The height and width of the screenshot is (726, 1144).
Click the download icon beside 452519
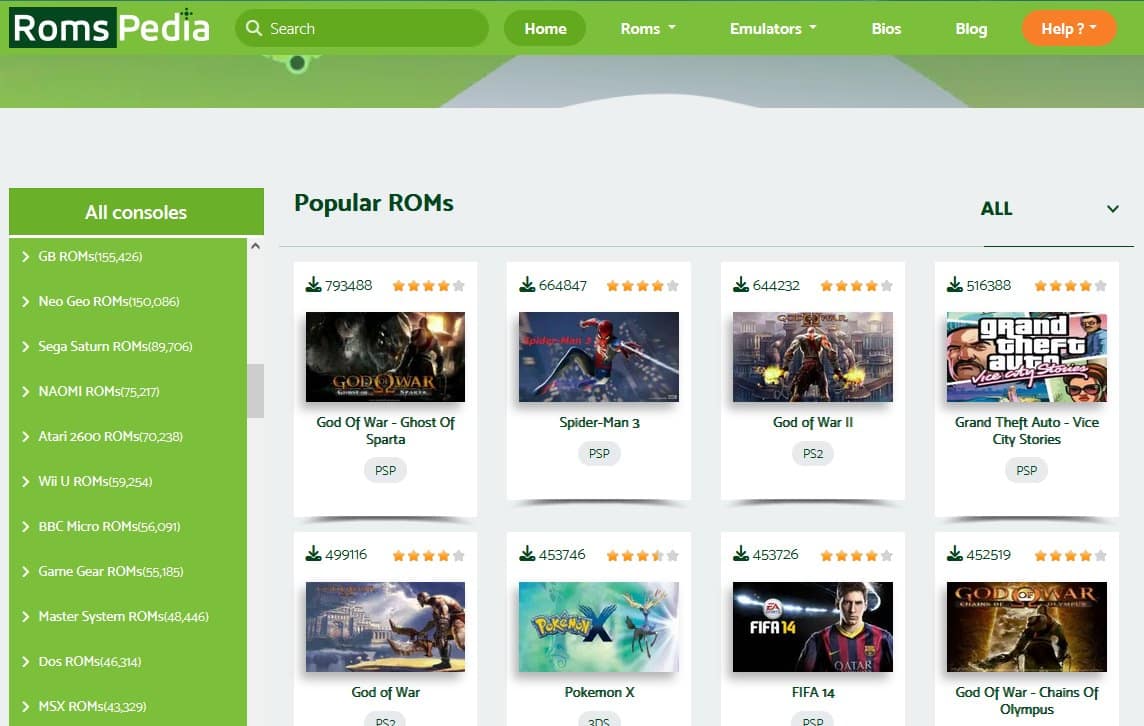coord(954,555)
